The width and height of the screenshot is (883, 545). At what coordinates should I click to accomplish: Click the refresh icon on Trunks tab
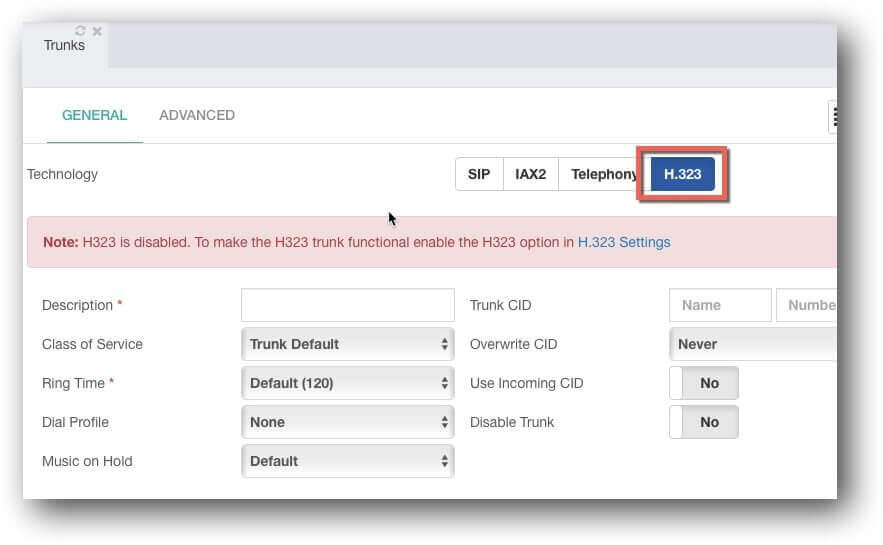click(x=80, y=30)
